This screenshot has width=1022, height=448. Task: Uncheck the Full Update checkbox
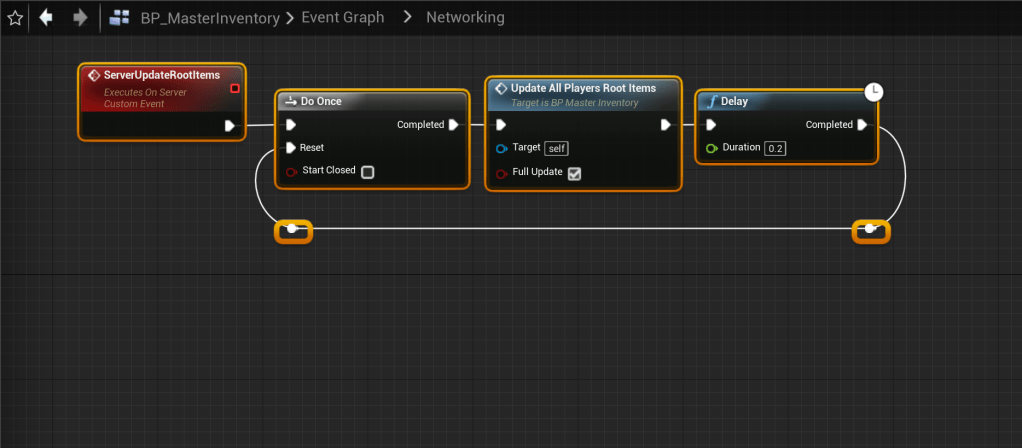point(573,173)
